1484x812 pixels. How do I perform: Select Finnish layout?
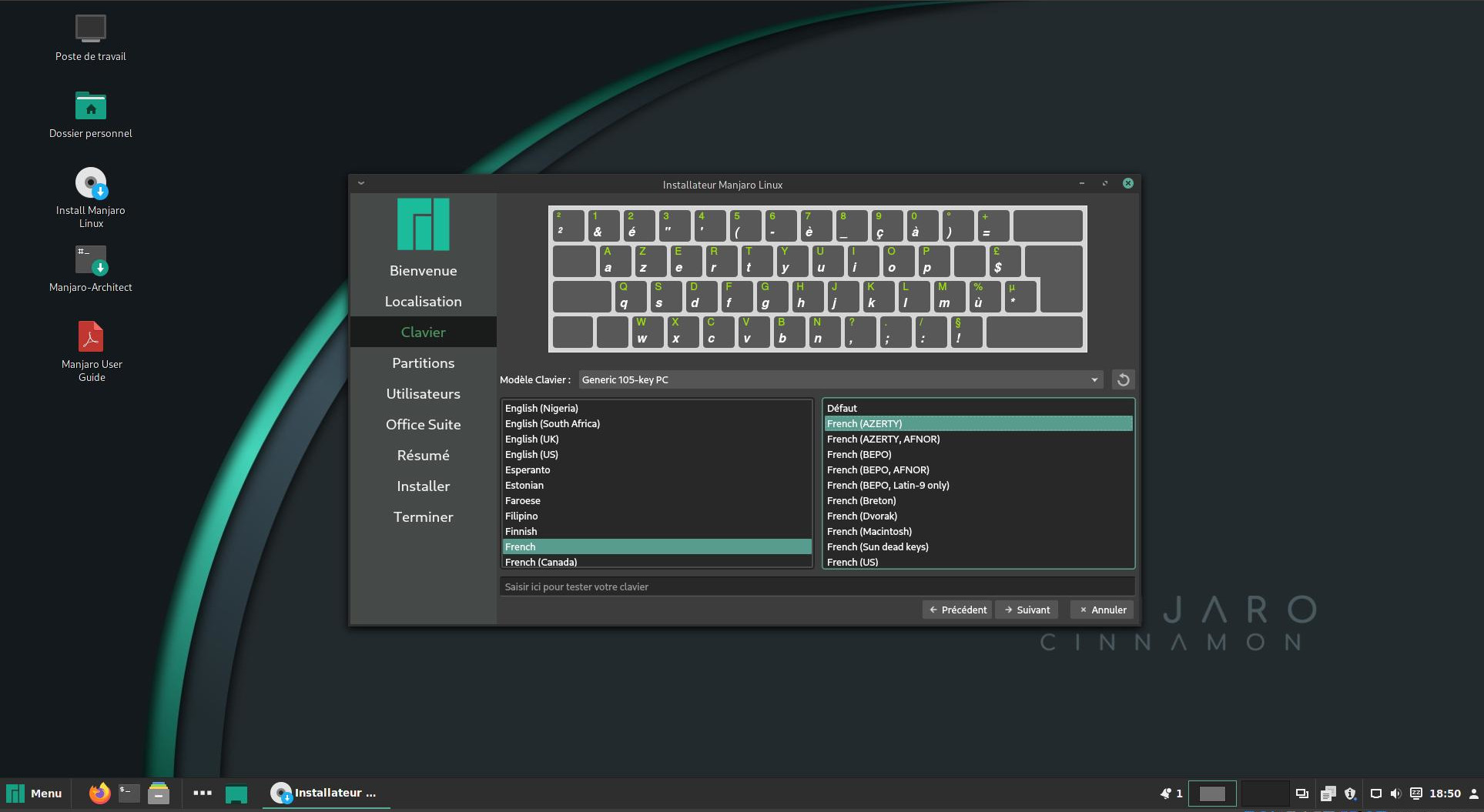click(657, 531)
